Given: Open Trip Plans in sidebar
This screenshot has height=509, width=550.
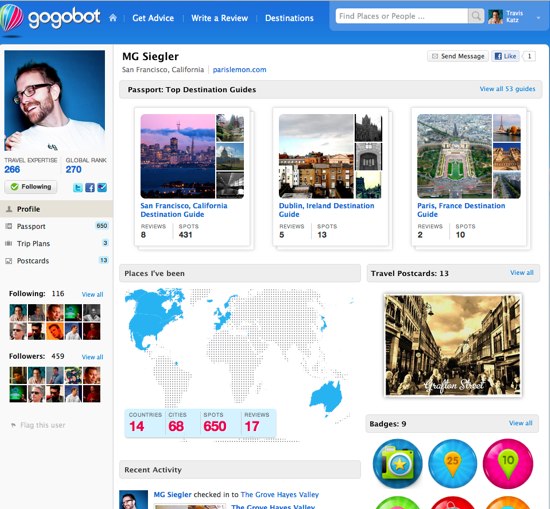Looking at the screenshot, I should pos(56,243).
